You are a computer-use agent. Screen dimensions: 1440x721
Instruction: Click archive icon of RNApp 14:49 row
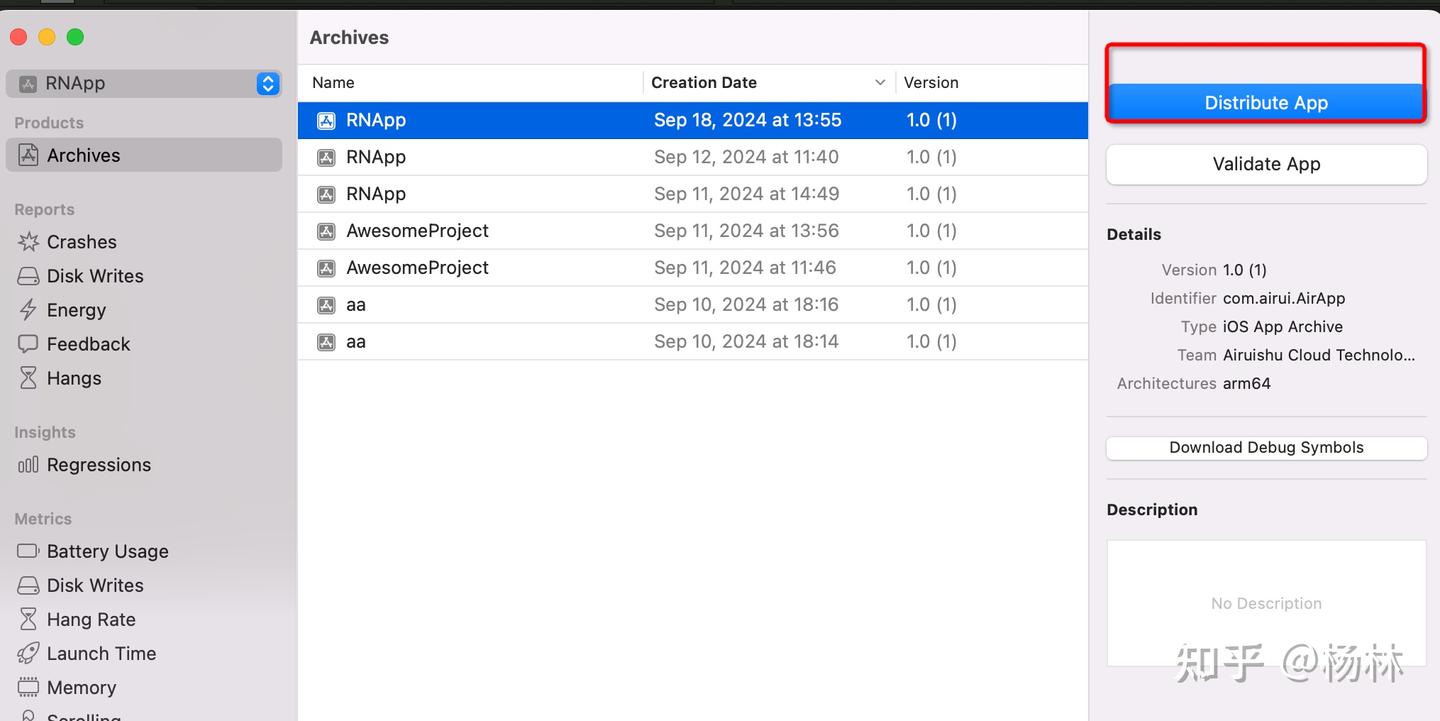tap(326, 195)
